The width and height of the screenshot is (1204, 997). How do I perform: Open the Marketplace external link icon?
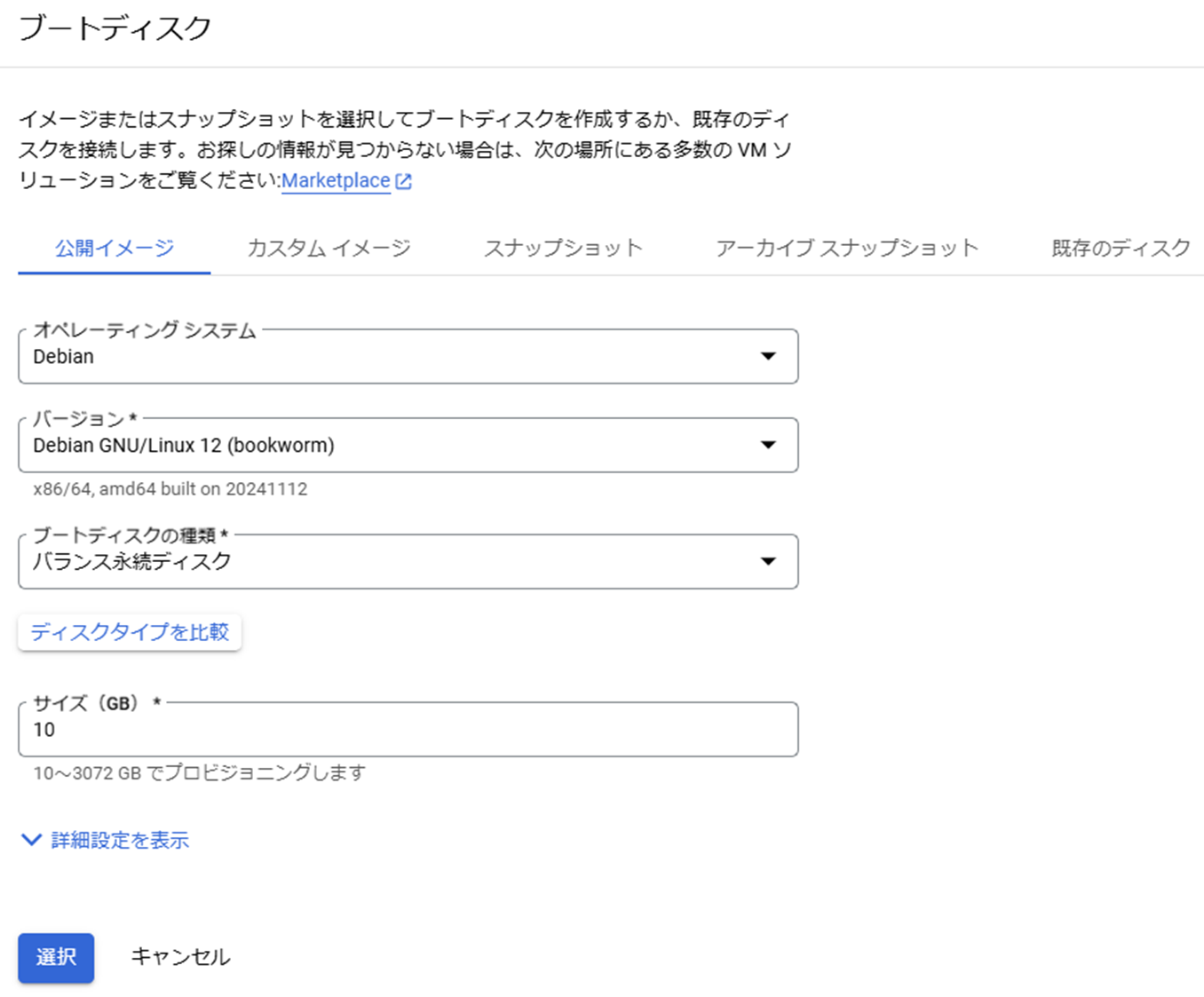[x=403, y=181]
